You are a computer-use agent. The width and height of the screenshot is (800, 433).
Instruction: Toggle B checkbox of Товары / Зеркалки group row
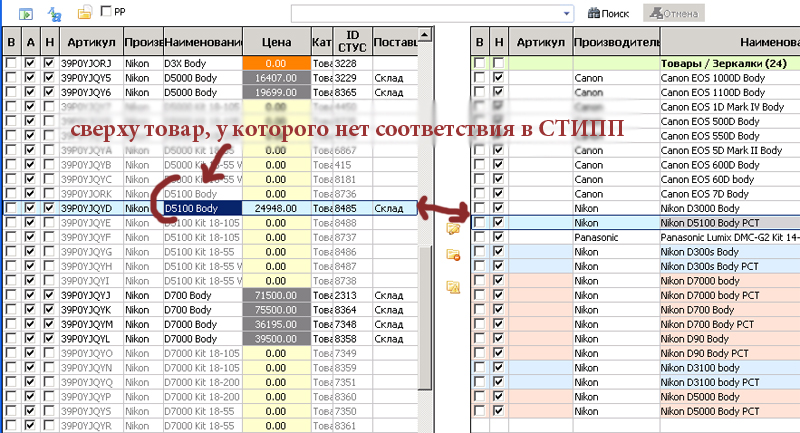479,63
